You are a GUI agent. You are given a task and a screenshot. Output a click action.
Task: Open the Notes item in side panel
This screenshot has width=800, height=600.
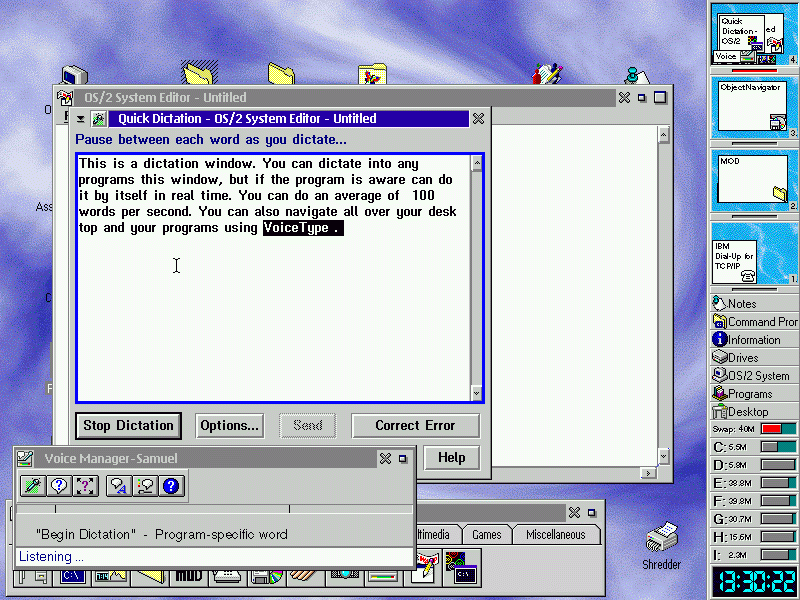[x=754, y=304]
